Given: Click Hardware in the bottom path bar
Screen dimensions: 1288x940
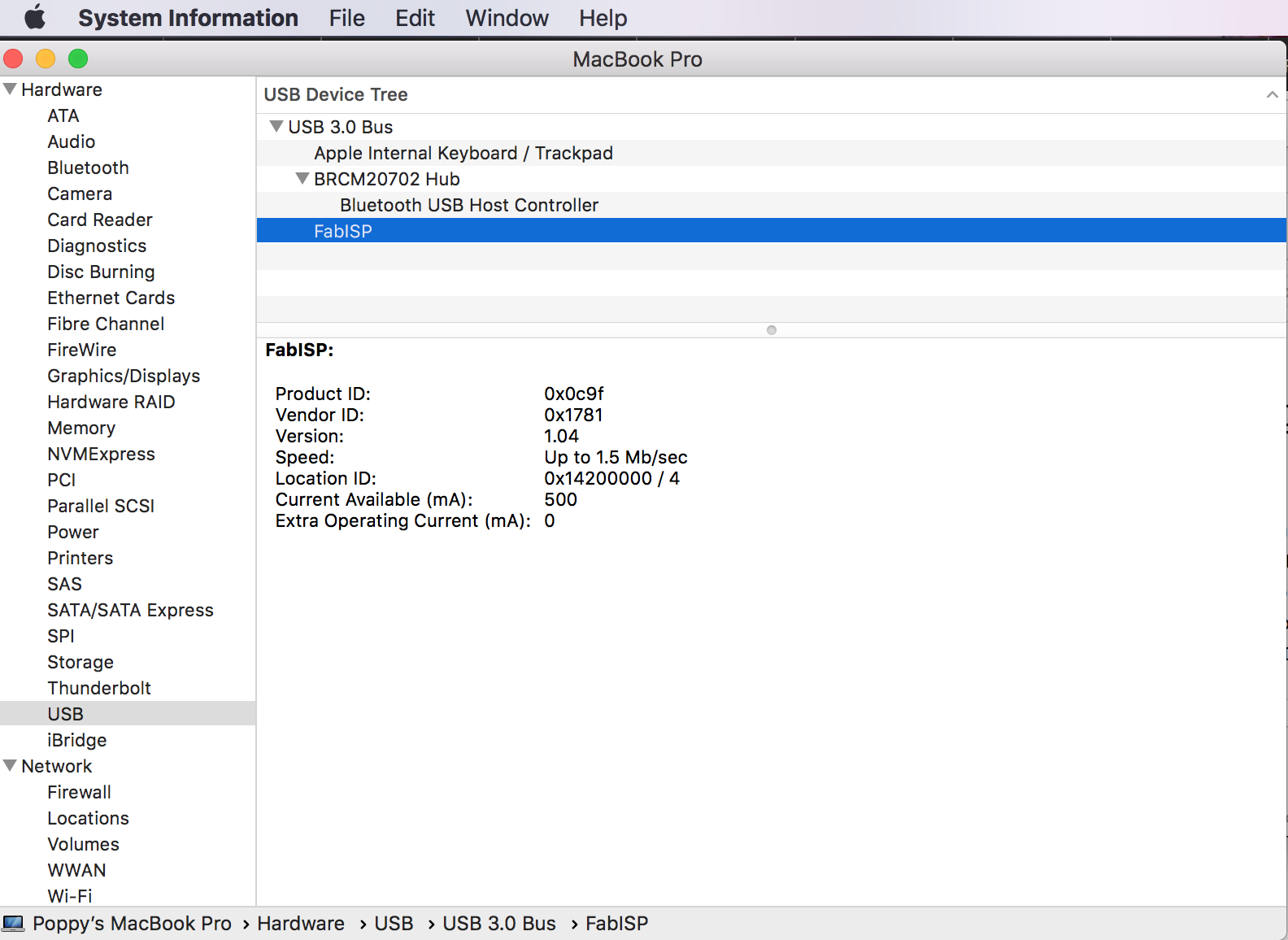Looking at the screenshot, I should click(x=301, y=924).
